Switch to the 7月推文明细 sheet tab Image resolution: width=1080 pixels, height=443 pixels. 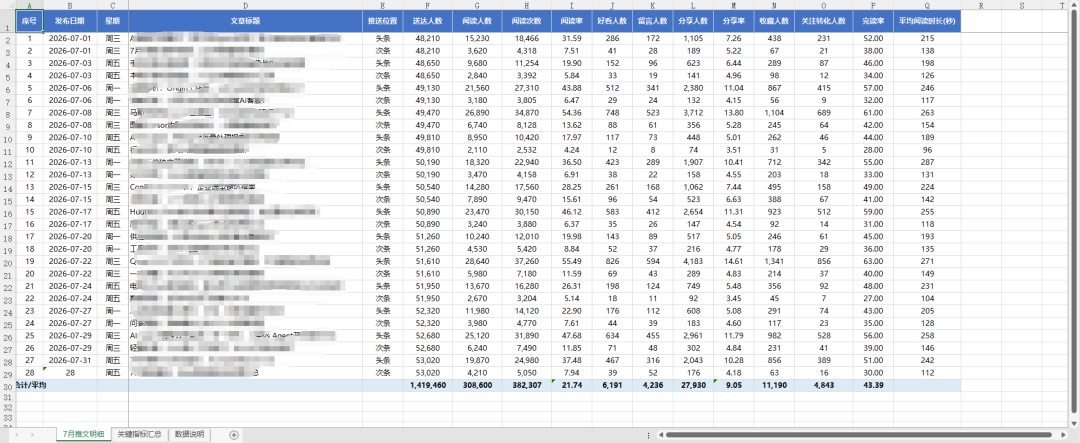coord(83,435)
